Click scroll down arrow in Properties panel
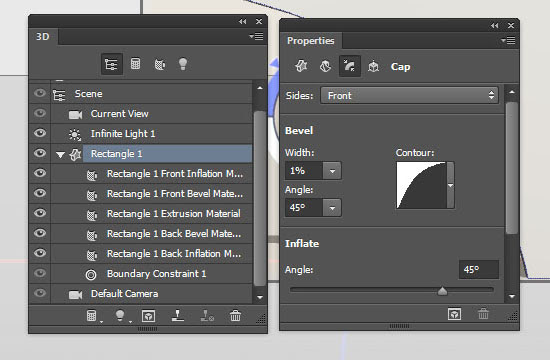The image size is (550, 360). (512, 296)
